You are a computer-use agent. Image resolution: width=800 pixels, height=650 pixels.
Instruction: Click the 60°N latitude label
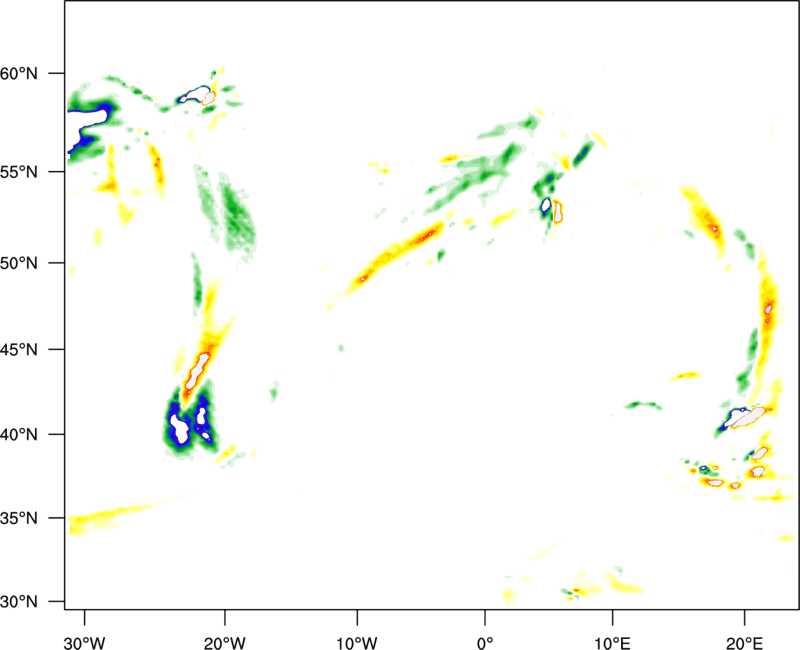tap(19, 74)
